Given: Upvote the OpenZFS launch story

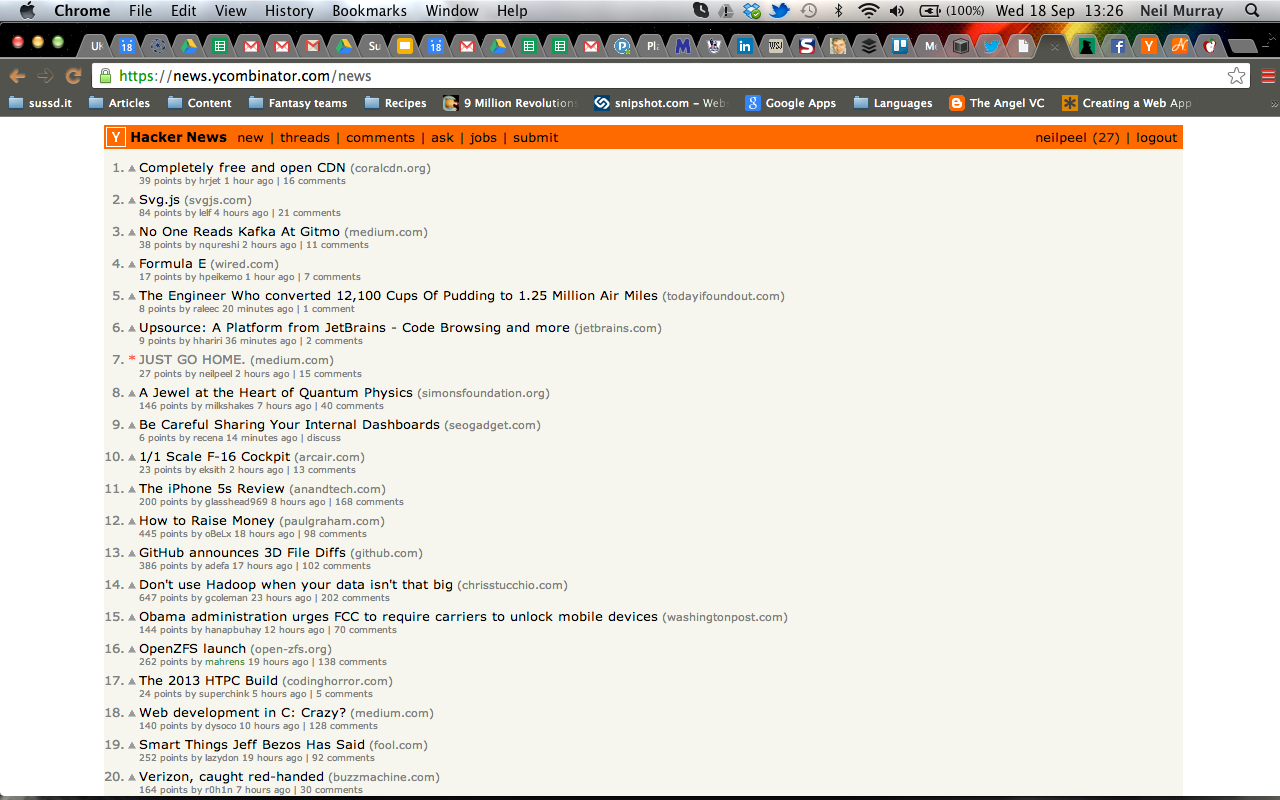Looking at the screenshot, I should pos(132,649).
